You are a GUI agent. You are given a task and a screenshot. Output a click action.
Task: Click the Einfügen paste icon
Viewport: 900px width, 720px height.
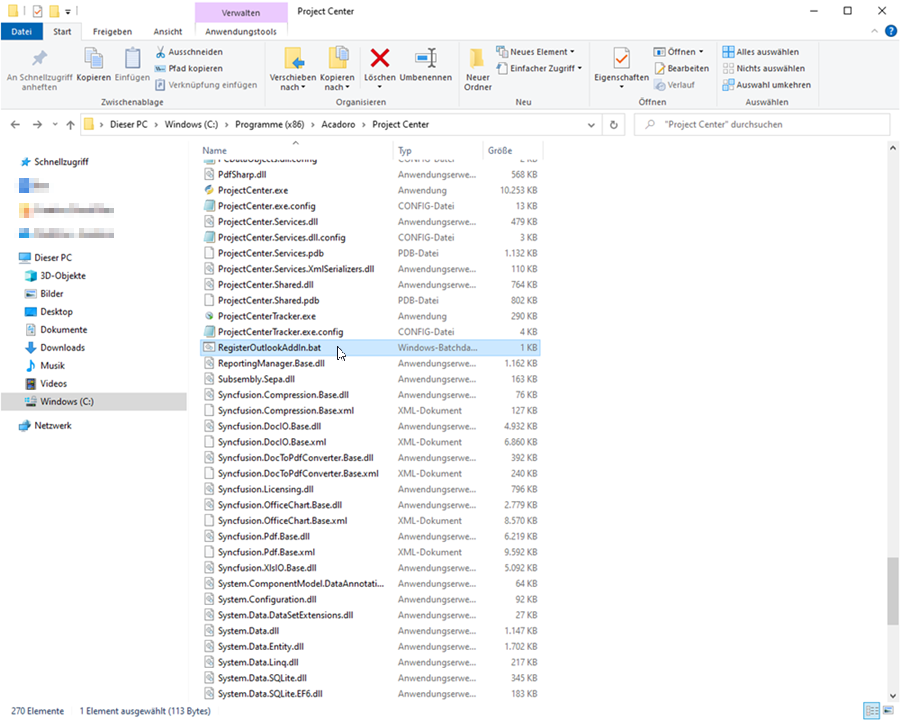(132, 59)
